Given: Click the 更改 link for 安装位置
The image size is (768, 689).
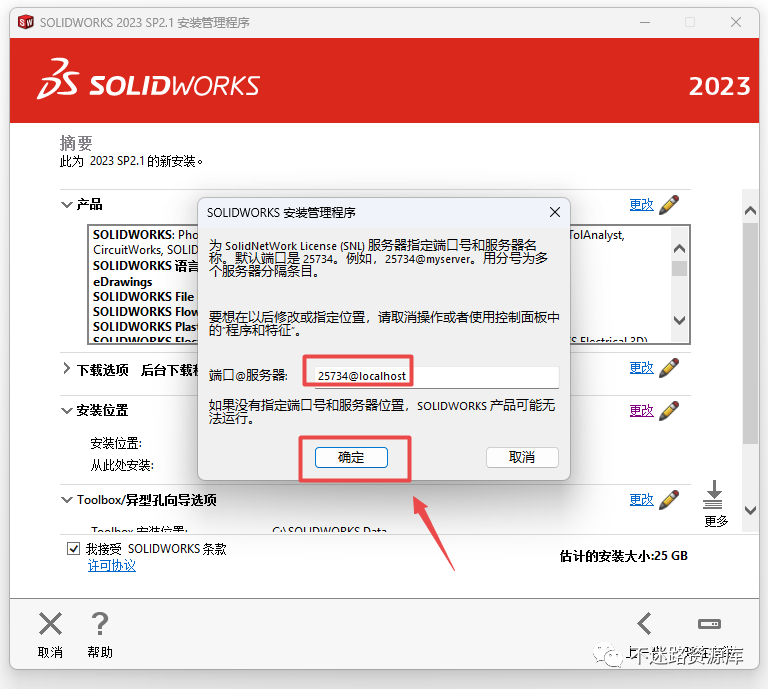Looking at the screenshot, I should [x=641, y=410].
